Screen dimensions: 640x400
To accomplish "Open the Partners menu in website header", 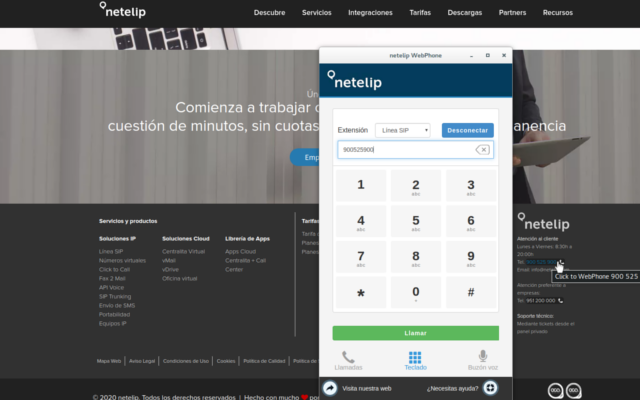I will (x=512, y=13).
